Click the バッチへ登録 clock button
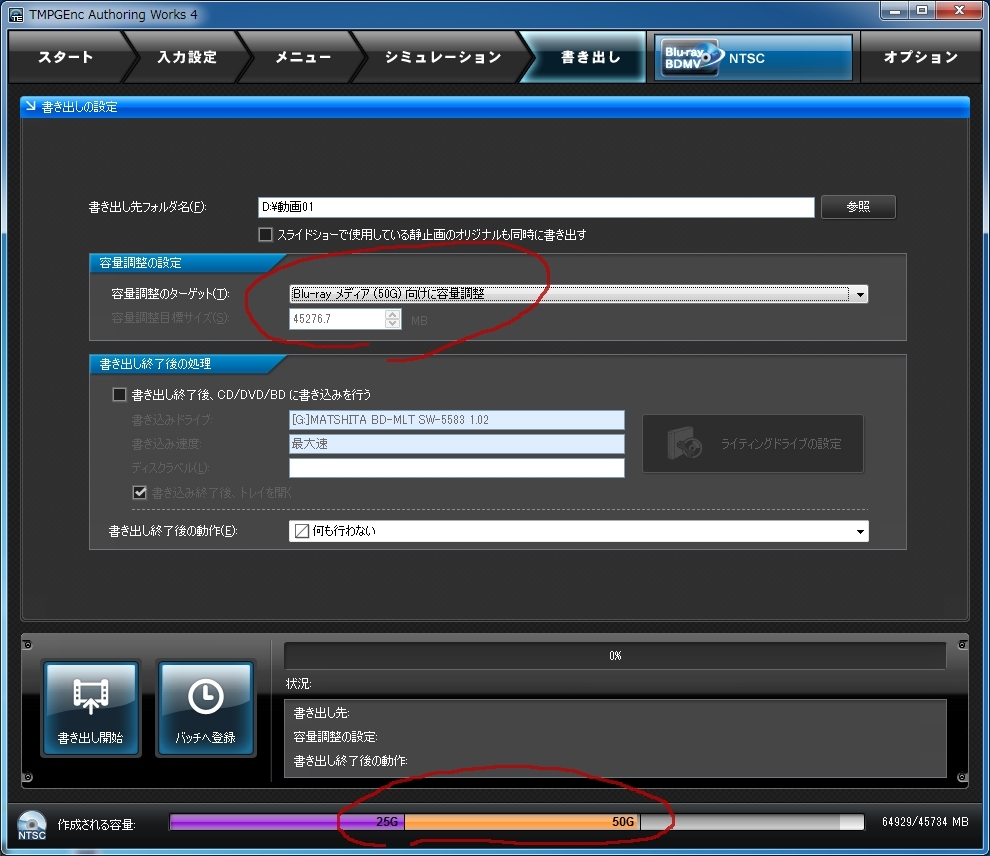 206,708
